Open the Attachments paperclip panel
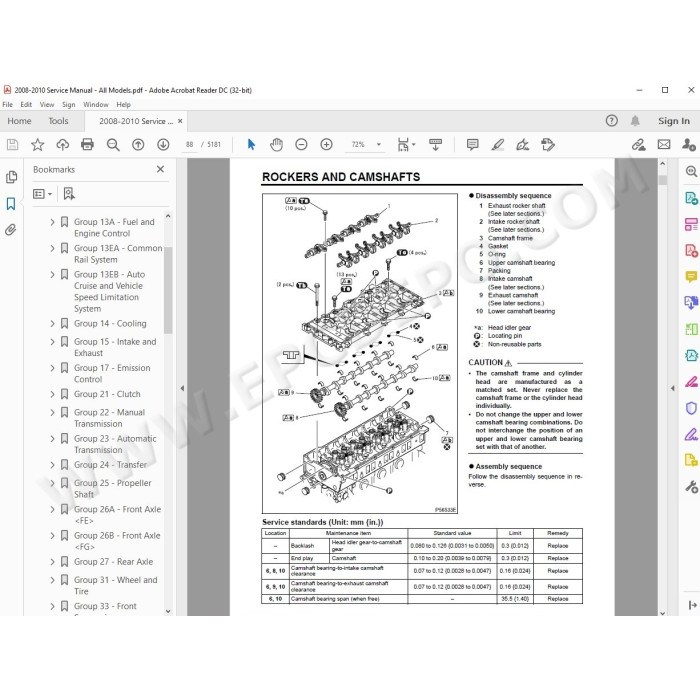Image resolution: width=700 pixels, height=700 pixels. (11, 230)
